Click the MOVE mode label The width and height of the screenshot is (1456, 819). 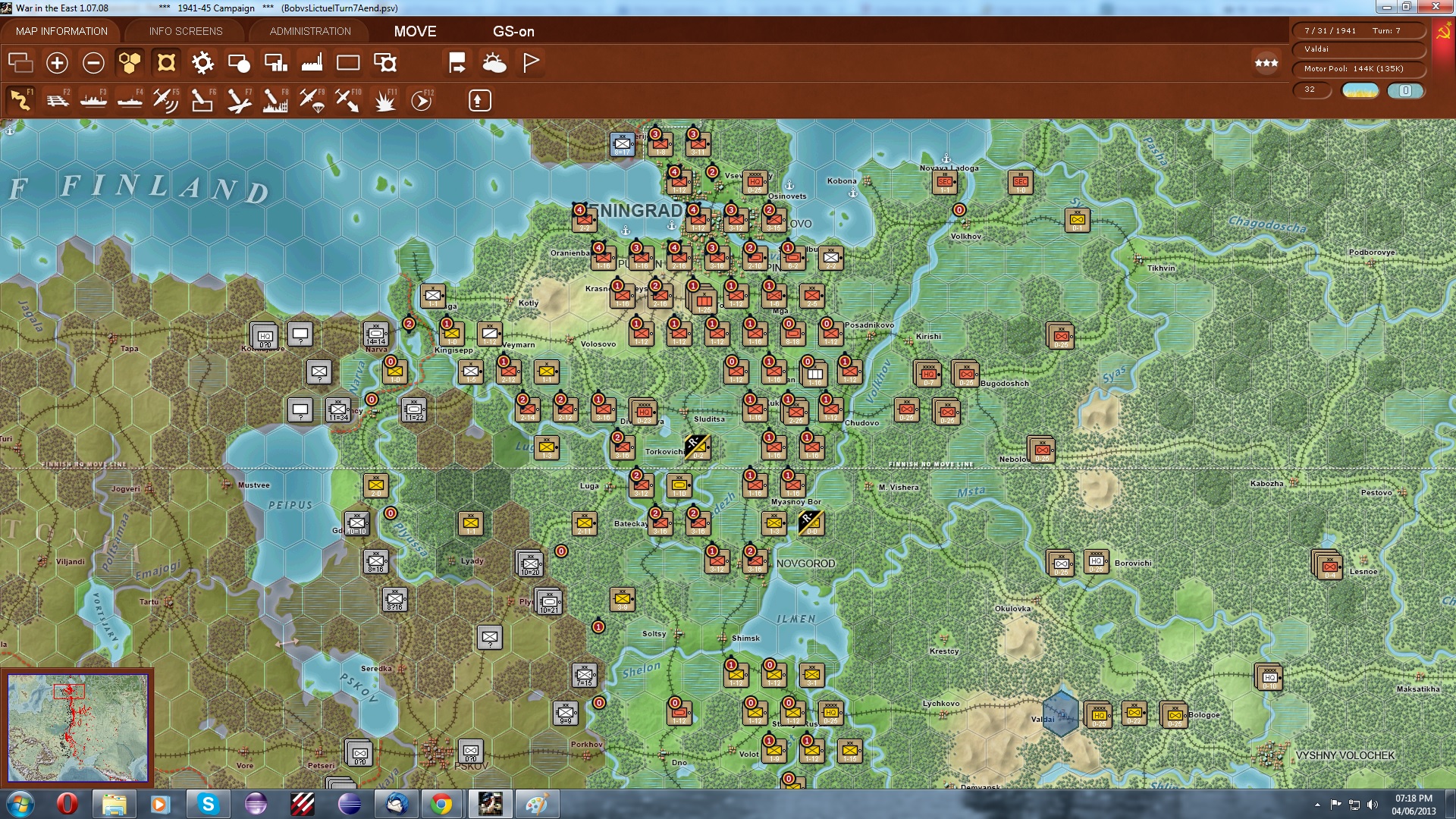[415, 31]
